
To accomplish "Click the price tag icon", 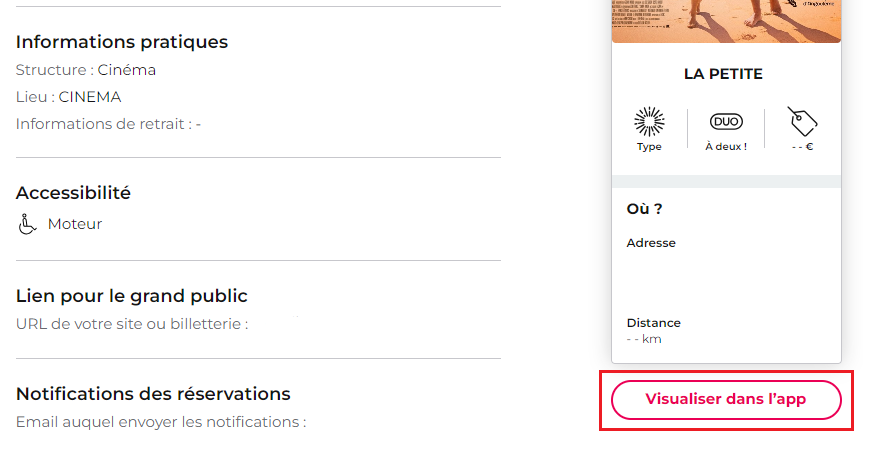I will 802,121.
